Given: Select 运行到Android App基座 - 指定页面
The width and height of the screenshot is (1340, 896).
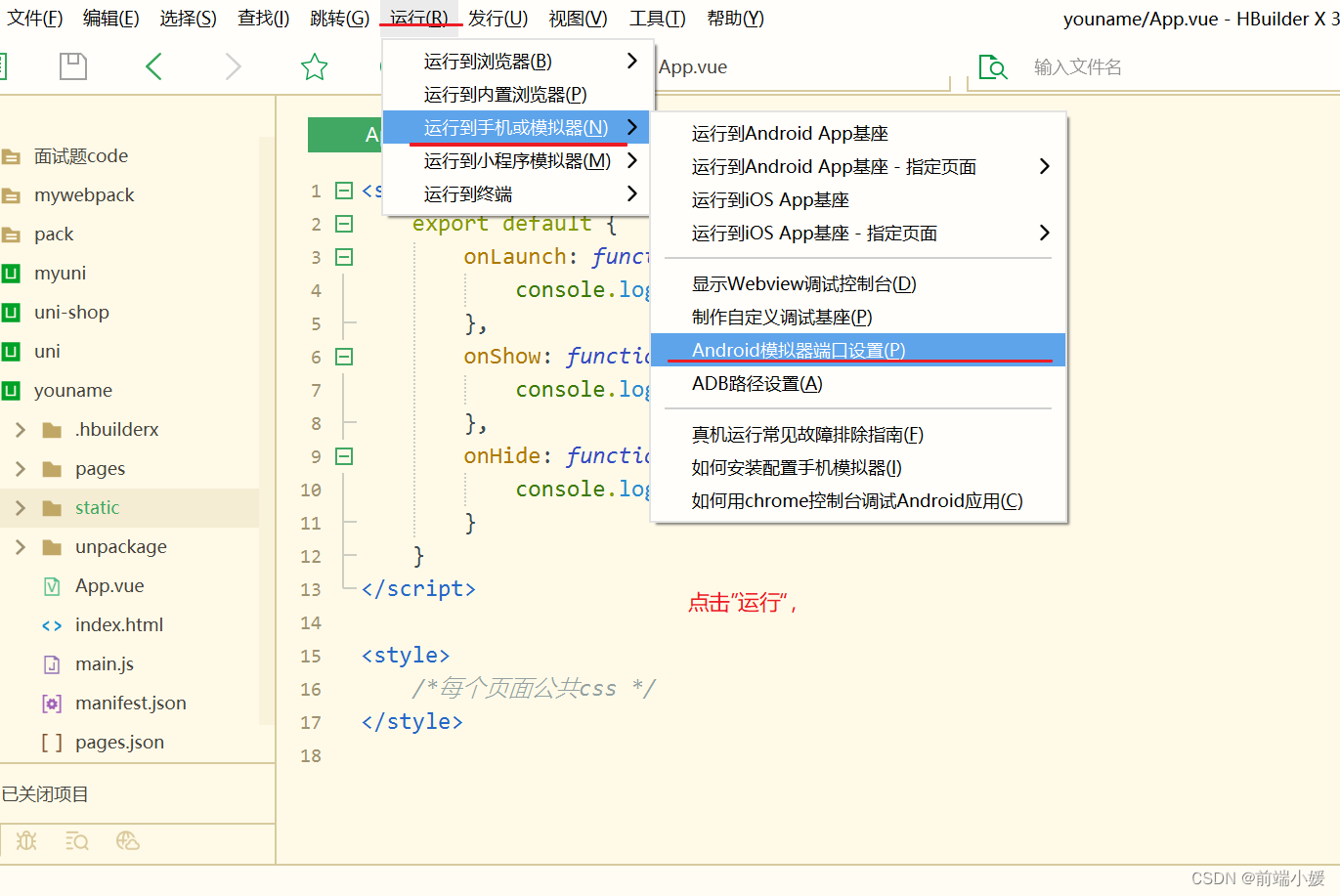Looking at the screenshot, I should [859, 167].
